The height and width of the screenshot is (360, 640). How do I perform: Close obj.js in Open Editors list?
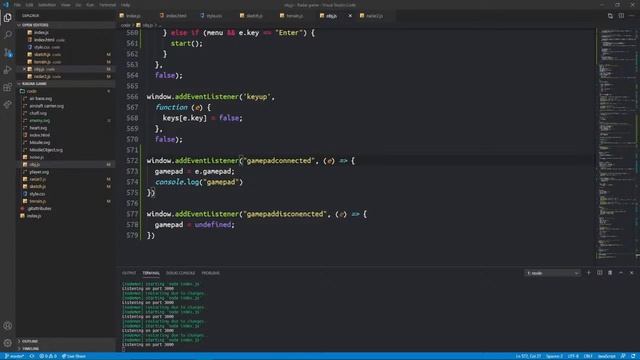coord(24,69)
